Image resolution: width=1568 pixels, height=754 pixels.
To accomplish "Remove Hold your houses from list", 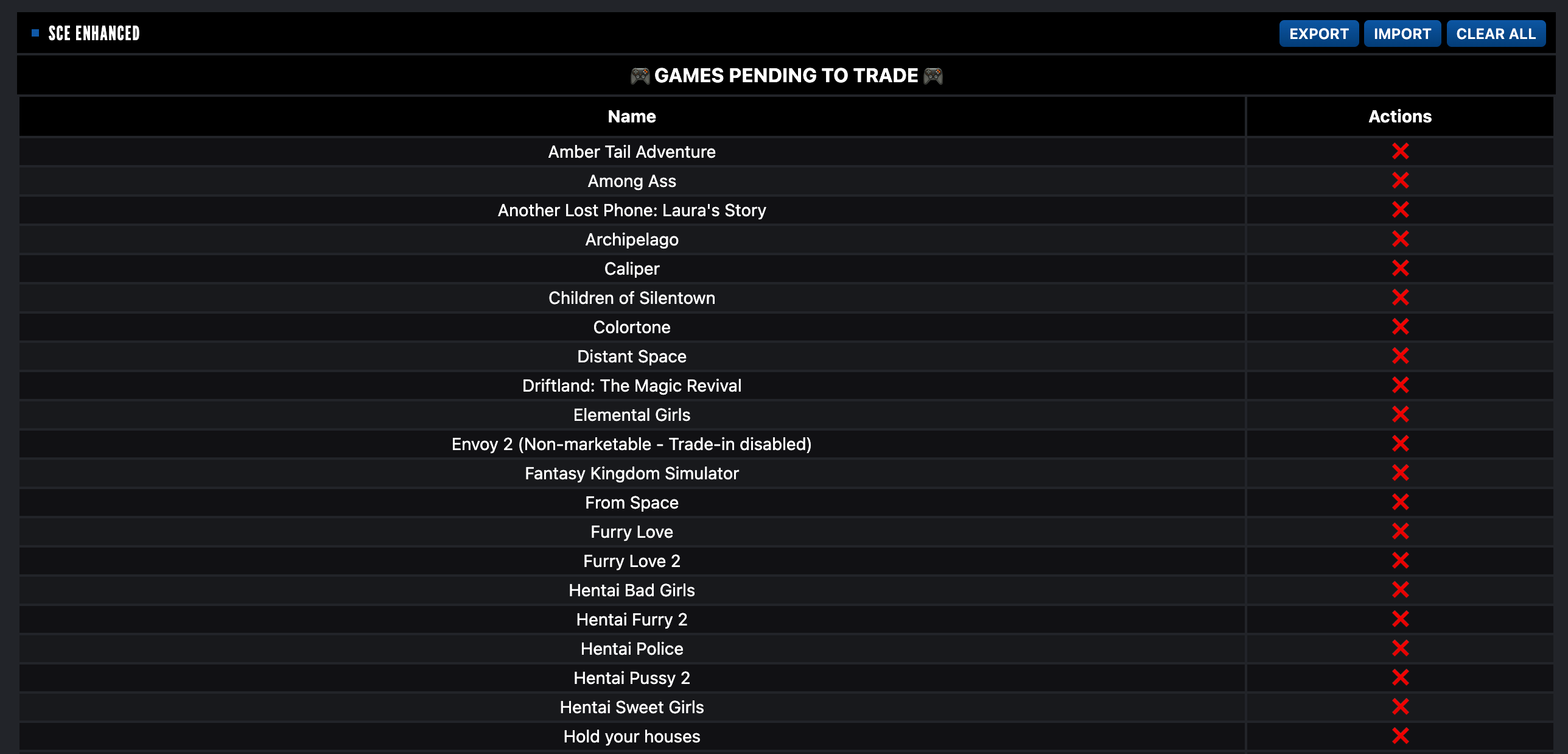I will (x=1399, y=736).
